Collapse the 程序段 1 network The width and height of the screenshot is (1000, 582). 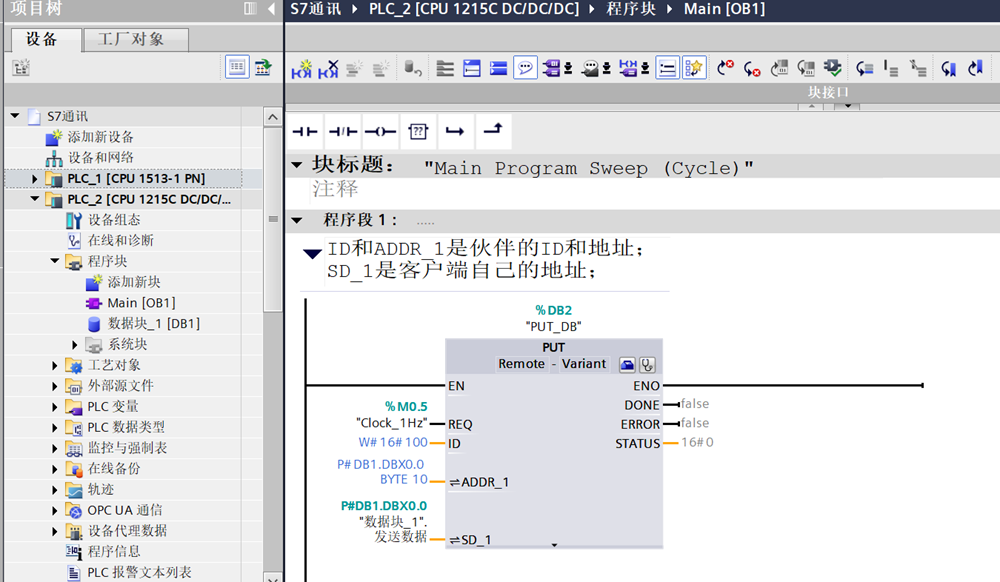296,220
